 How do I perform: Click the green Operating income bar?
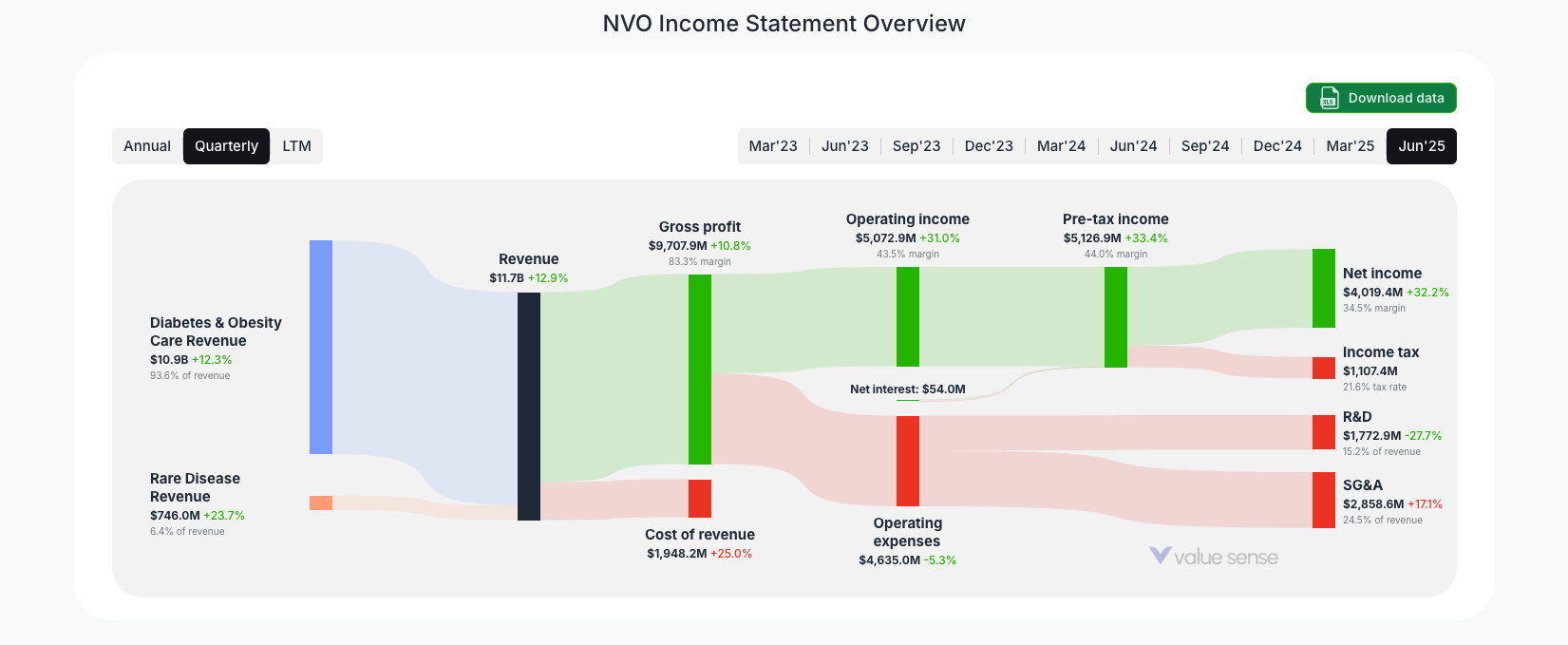[908, 316]
